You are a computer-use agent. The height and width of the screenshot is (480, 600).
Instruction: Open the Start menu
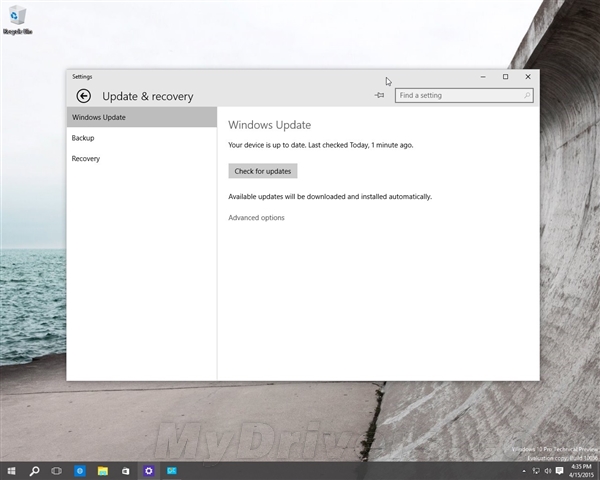[11, 471]
